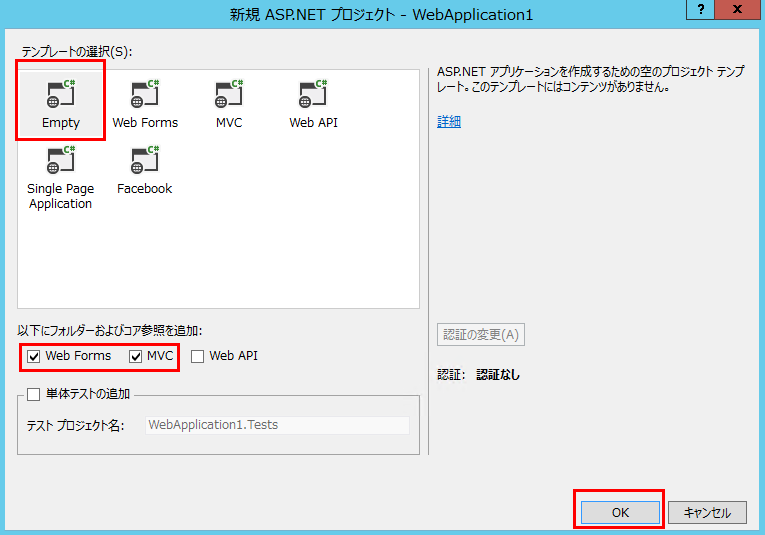Confirm the dialog with OK

coord(620,513)
